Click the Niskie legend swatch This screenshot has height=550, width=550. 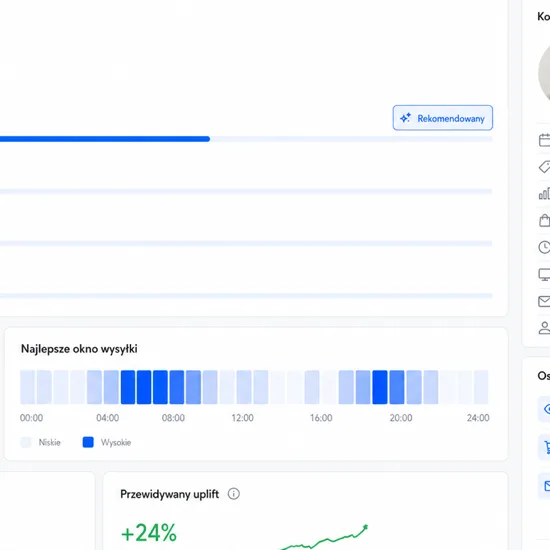click(26, 442)
